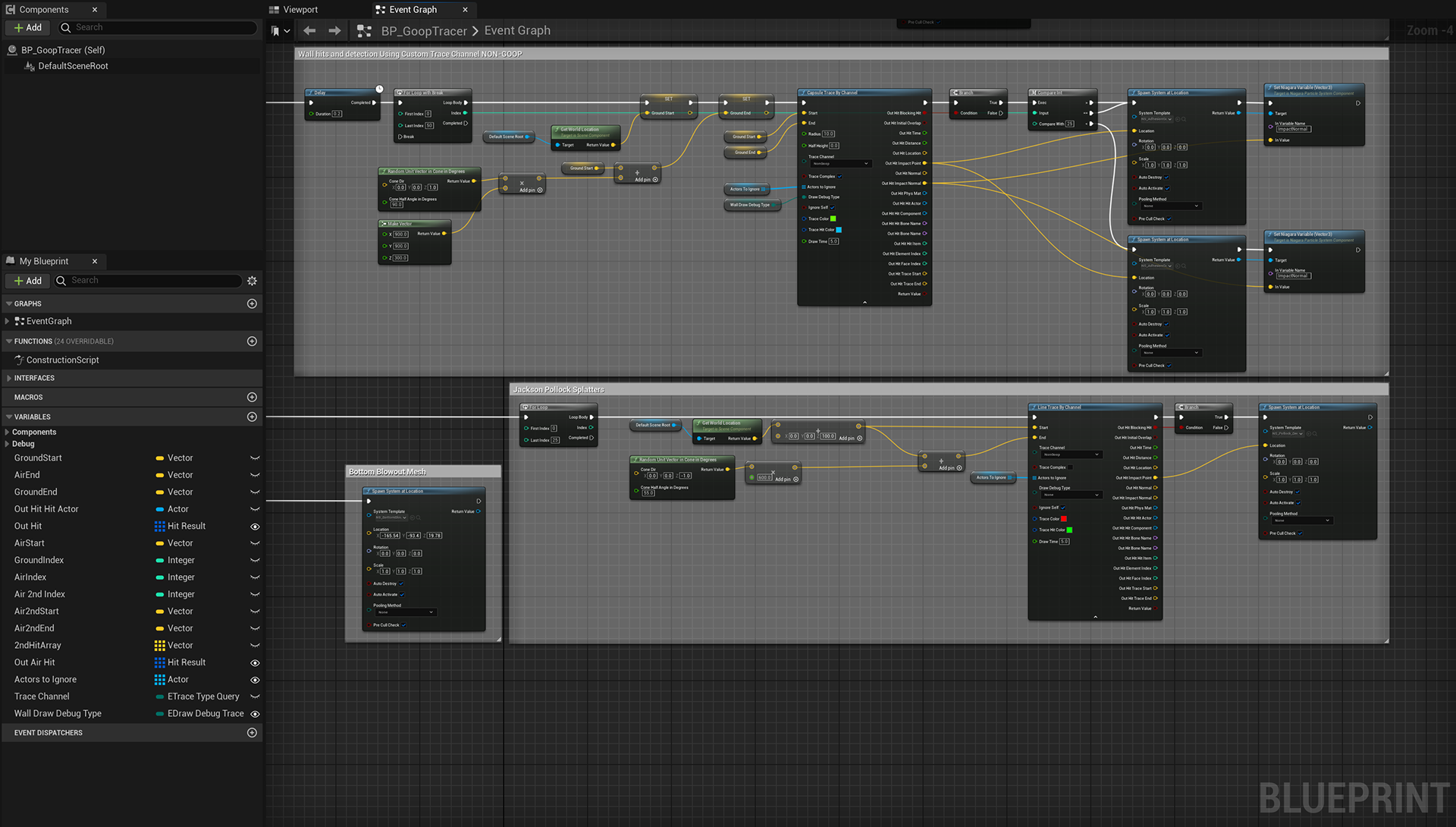Click the Actors to Ignore array type icon
The image size is (1456, 827).
[159, 680]
